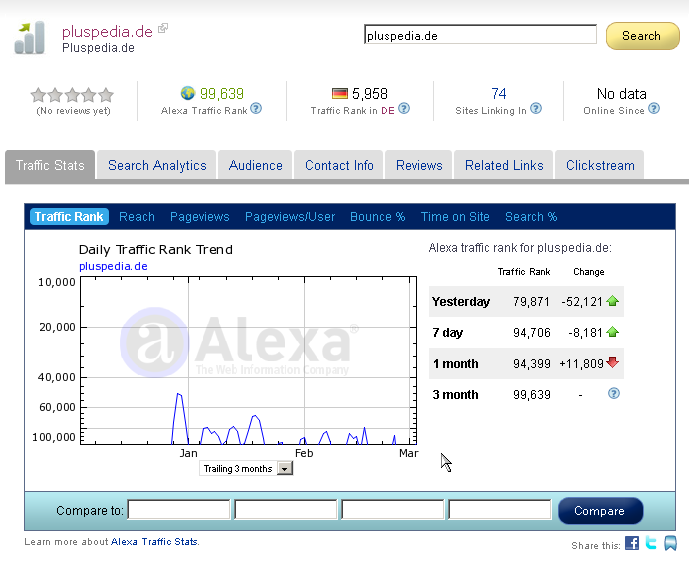The image size is (689, 562).
Task: Open help icon next to Sites Linking In
Action: (536, 108)
